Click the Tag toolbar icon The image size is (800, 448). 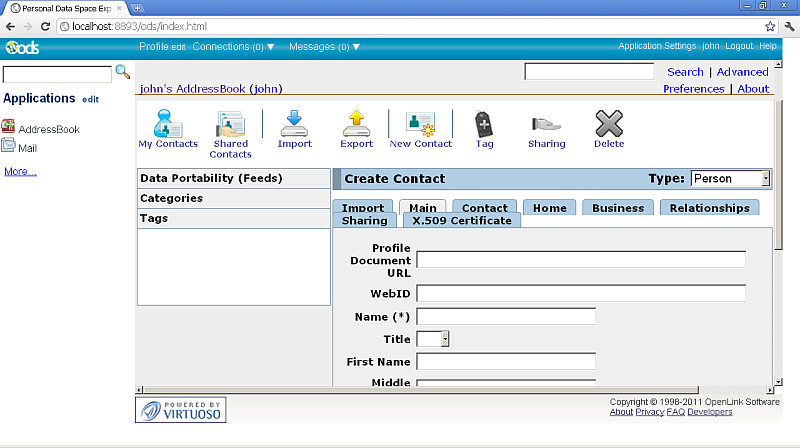click(x=484, y=124)
